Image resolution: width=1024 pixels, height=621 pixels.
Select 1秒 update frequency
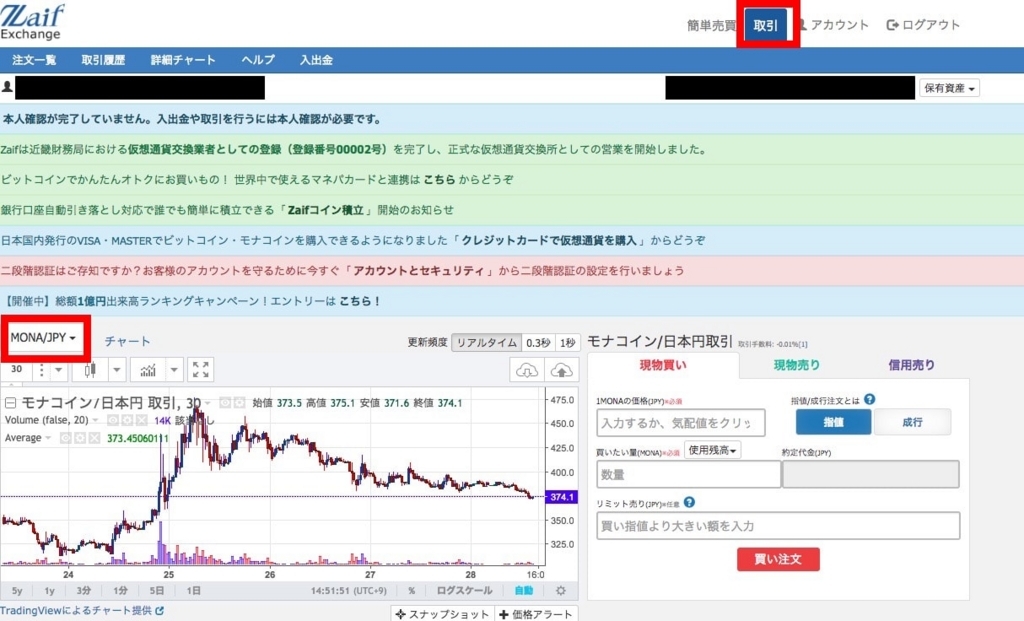click(x=568, y=343)
